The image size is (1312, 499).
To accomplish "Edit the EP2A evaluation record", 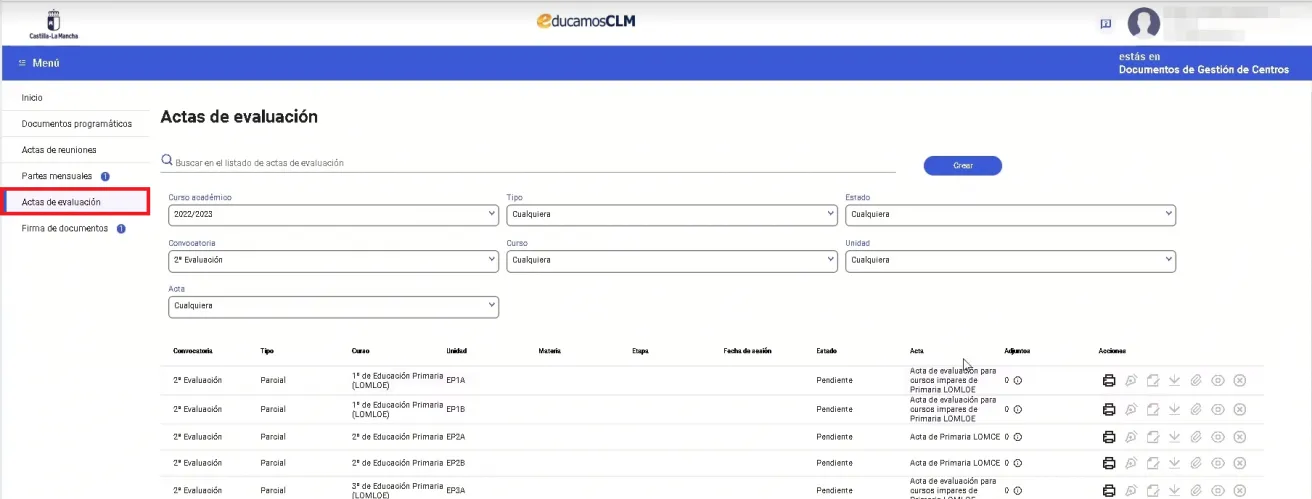I will [1153, 437].
